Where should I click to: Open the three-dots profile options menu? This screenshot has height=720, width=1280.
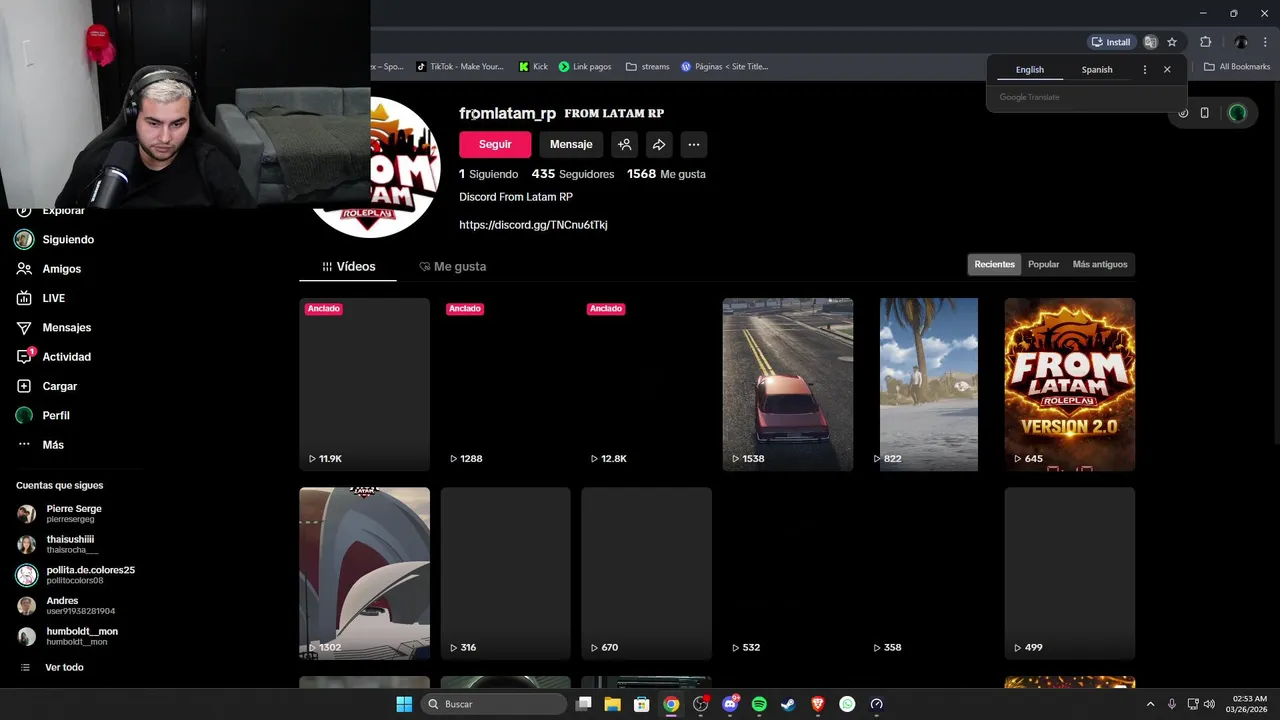click(694, 144)
